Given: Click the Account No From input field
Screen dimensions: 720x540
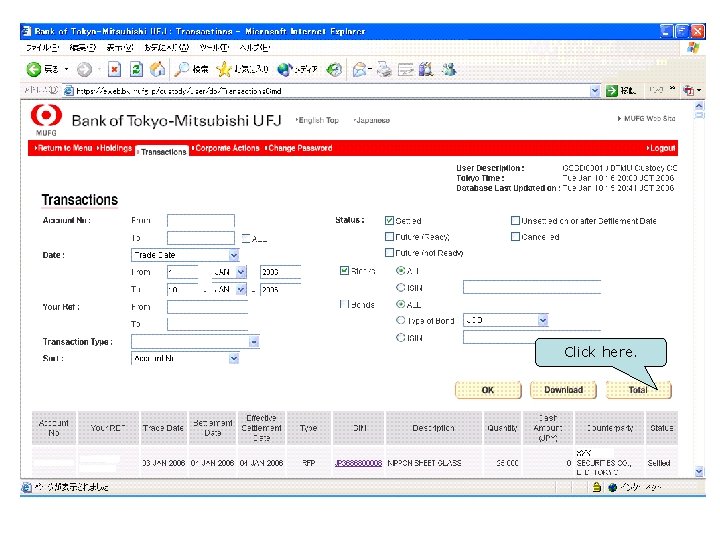Looking at the screenshot, I should point(201,220).
